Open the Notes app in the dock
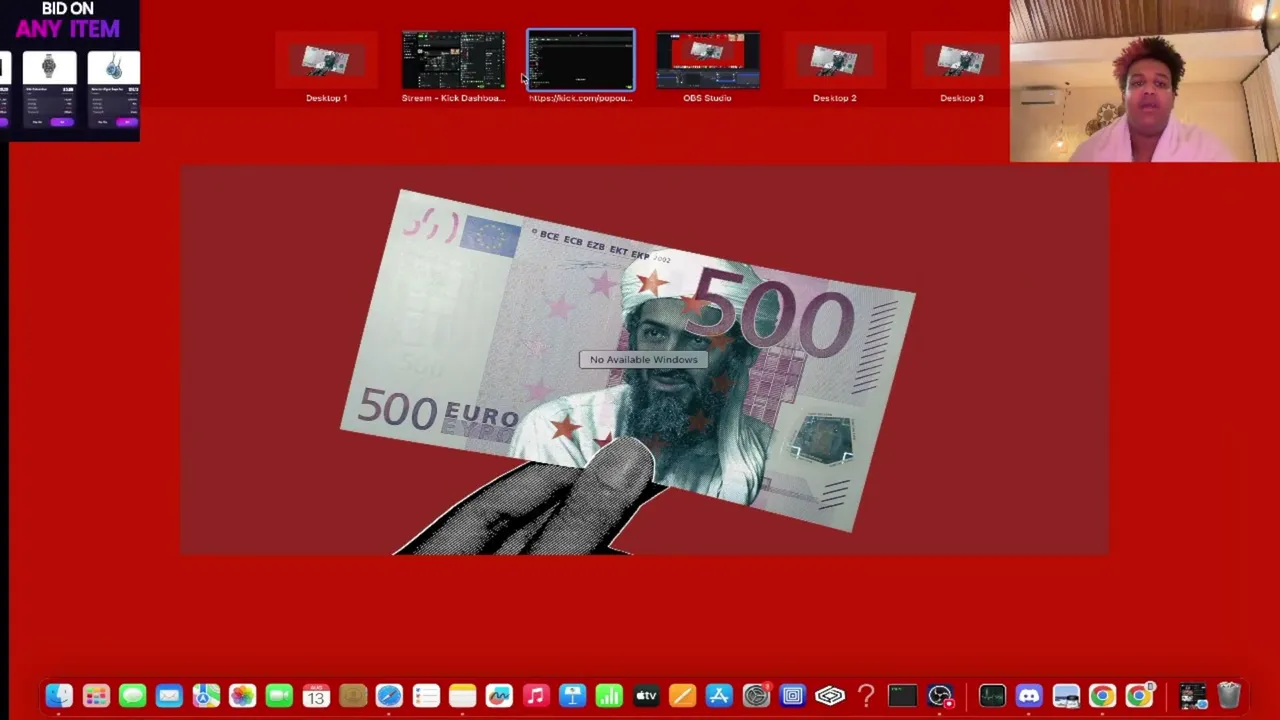 (462, 696)
